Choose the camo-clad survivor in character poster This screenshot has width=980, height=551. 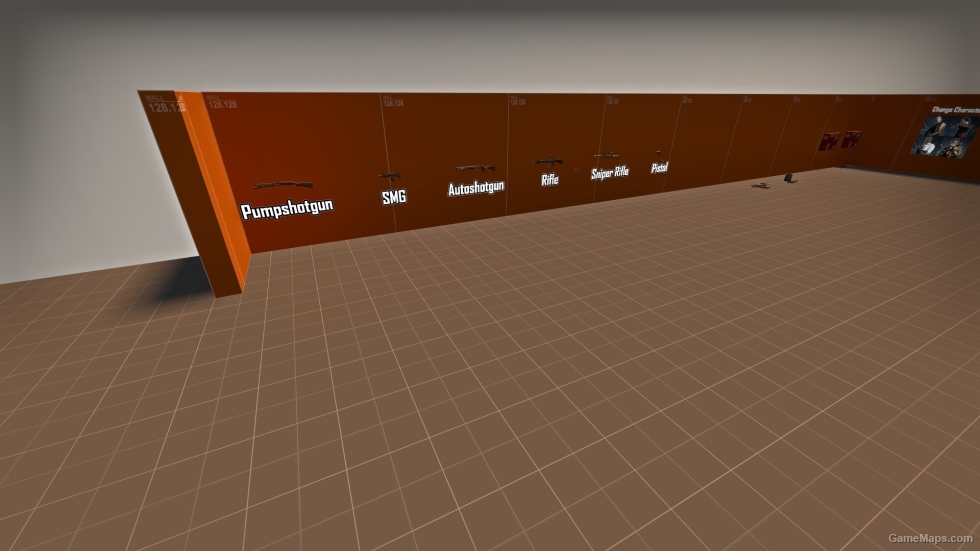tap(952, 149)
